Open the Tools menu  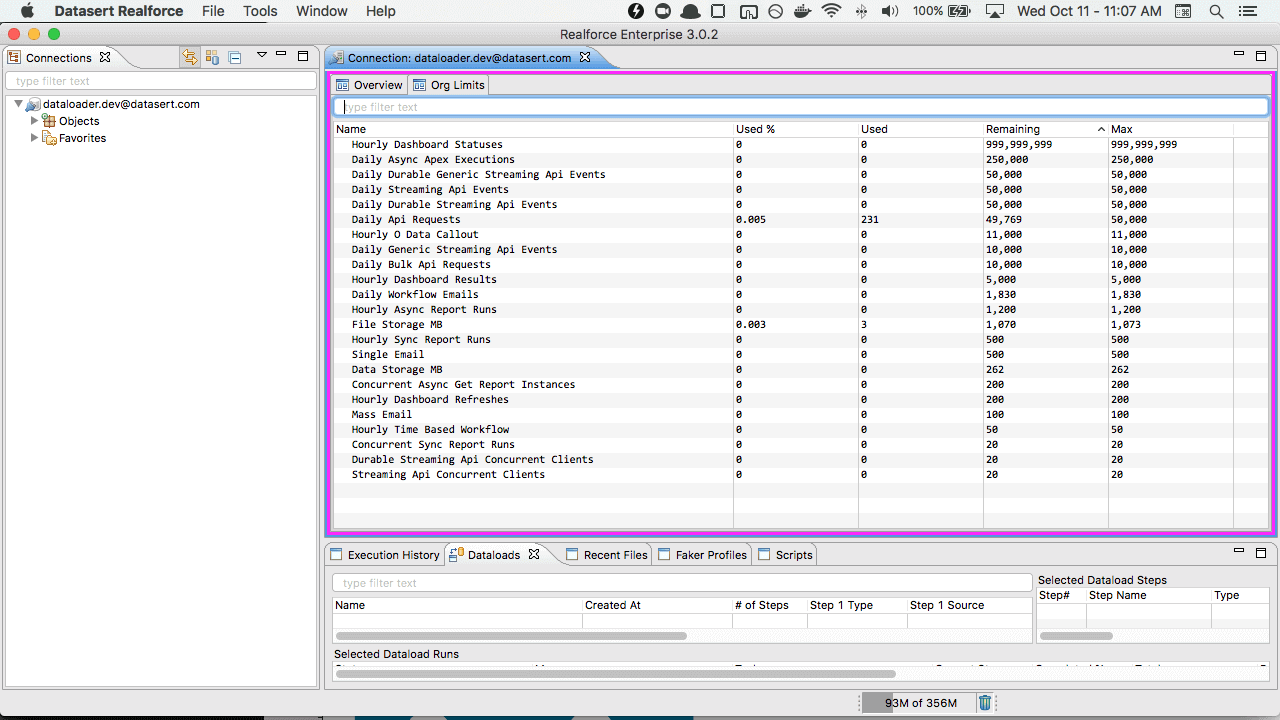(x=261, y=11)
